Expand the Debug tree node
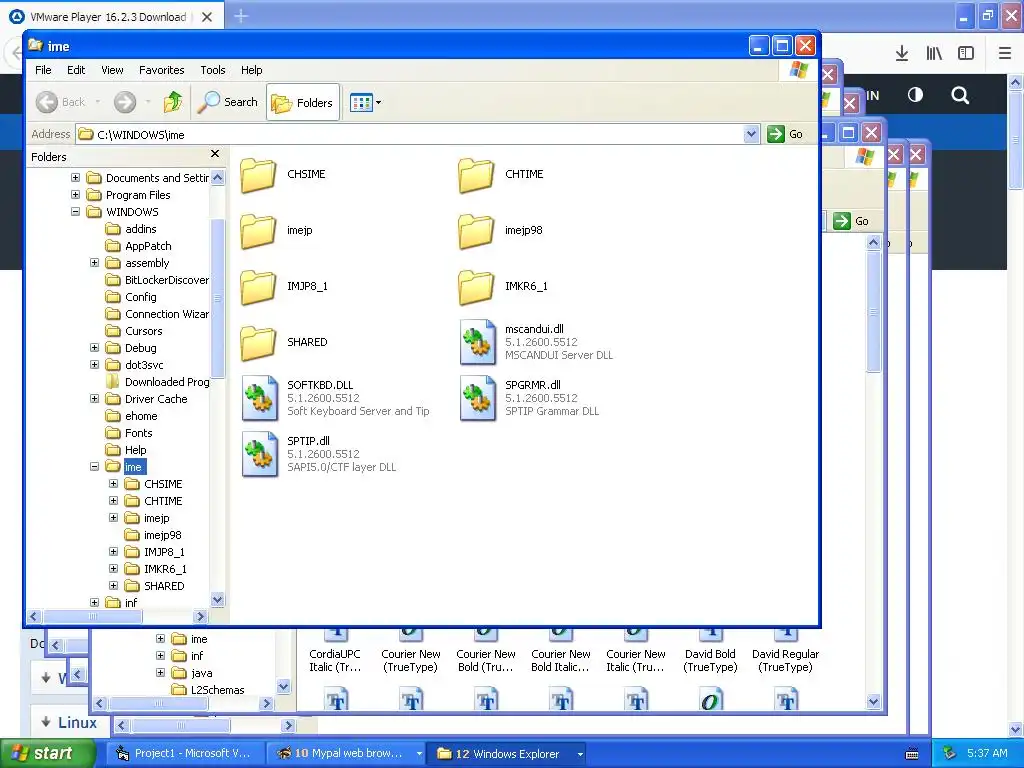 (95, 347)
